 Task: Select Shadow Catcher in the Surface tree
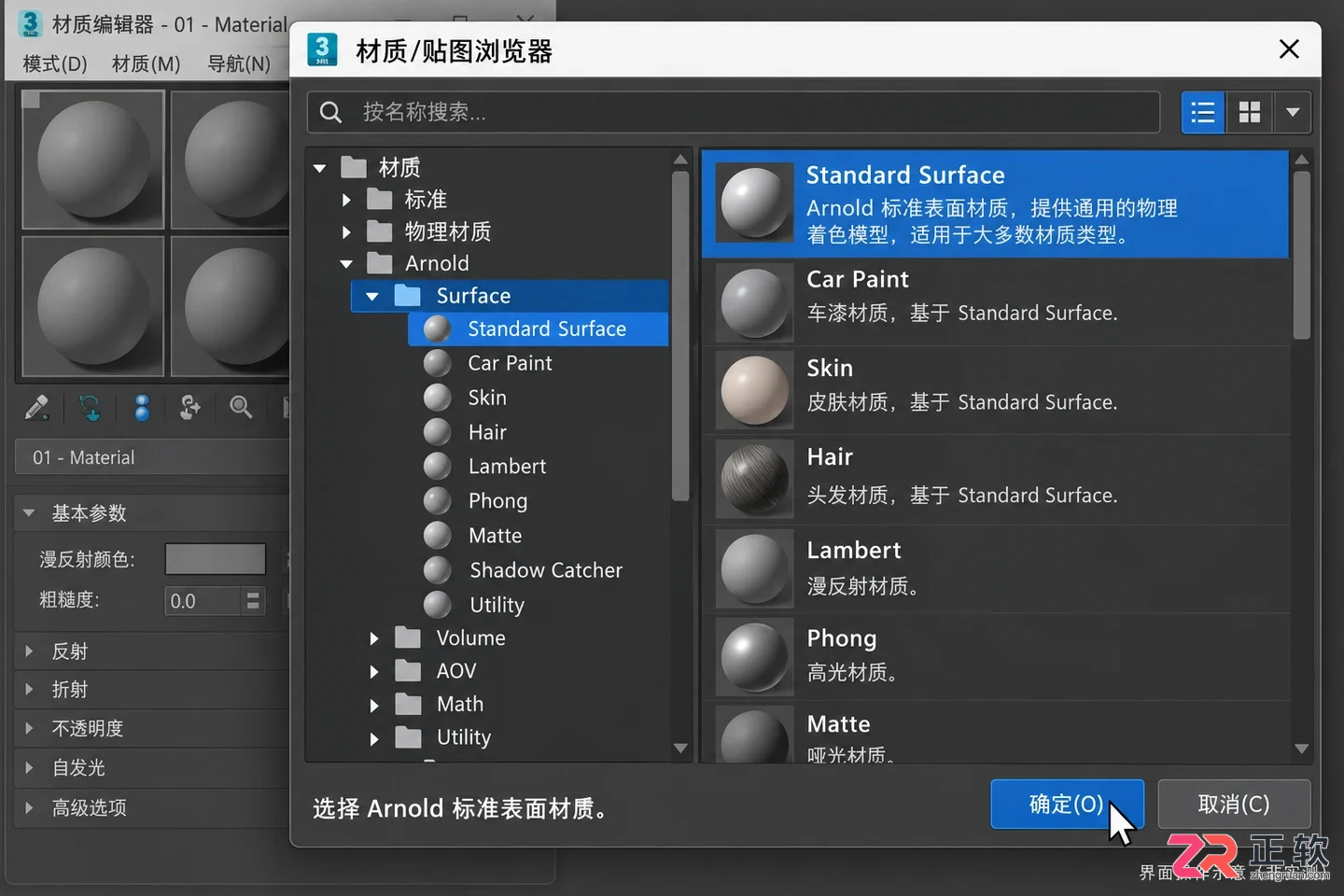tap(545, 570)
